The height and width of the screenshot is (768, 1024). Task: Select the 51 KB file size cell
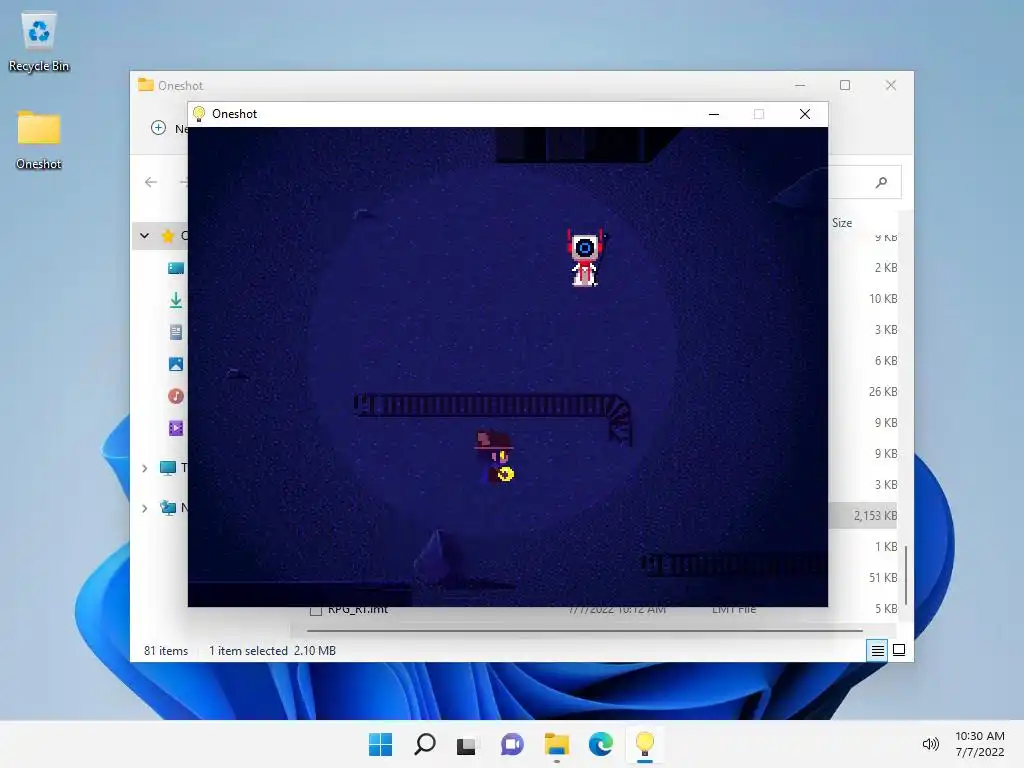[x=883, y=577]
